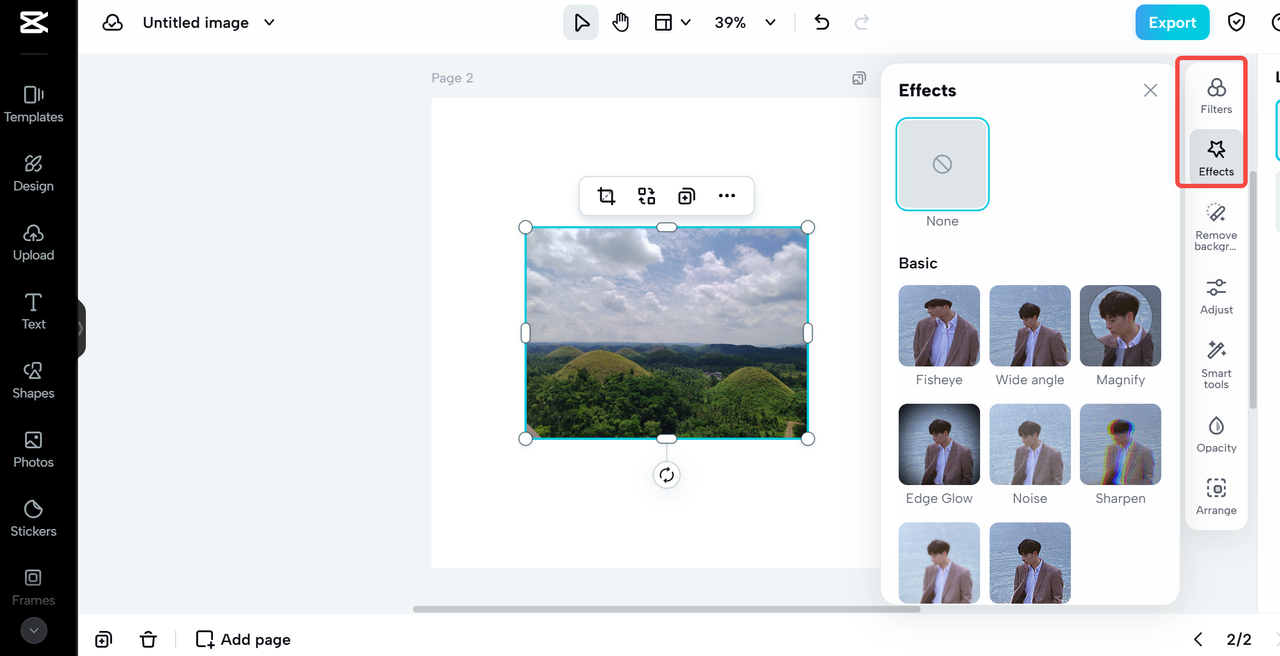Open Smart tools panel
This screenshot has width=1280, height=656.
[1216, 364]
